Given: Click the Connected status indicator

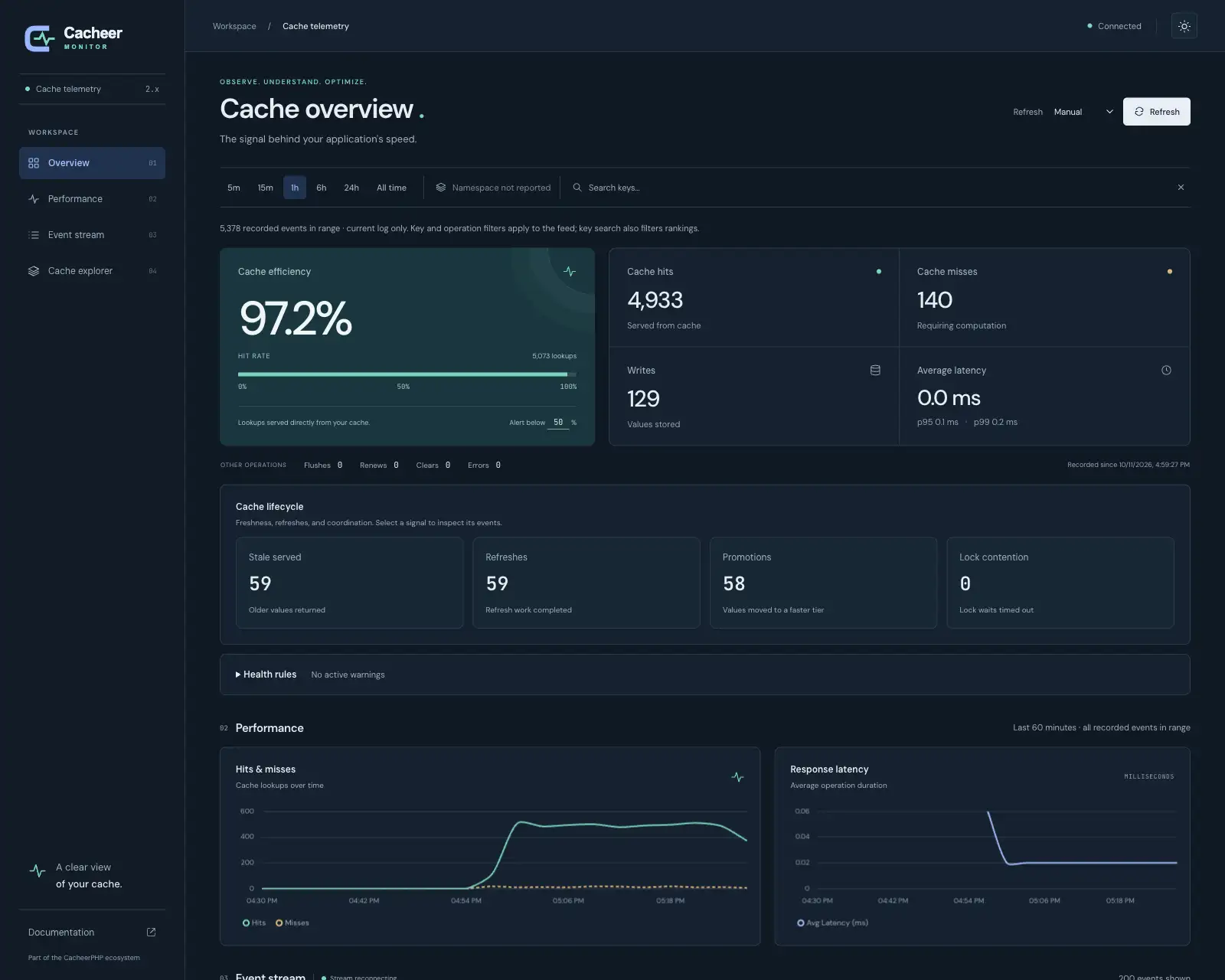Looking at the screenshot, I should click(x=1114, y=26).
